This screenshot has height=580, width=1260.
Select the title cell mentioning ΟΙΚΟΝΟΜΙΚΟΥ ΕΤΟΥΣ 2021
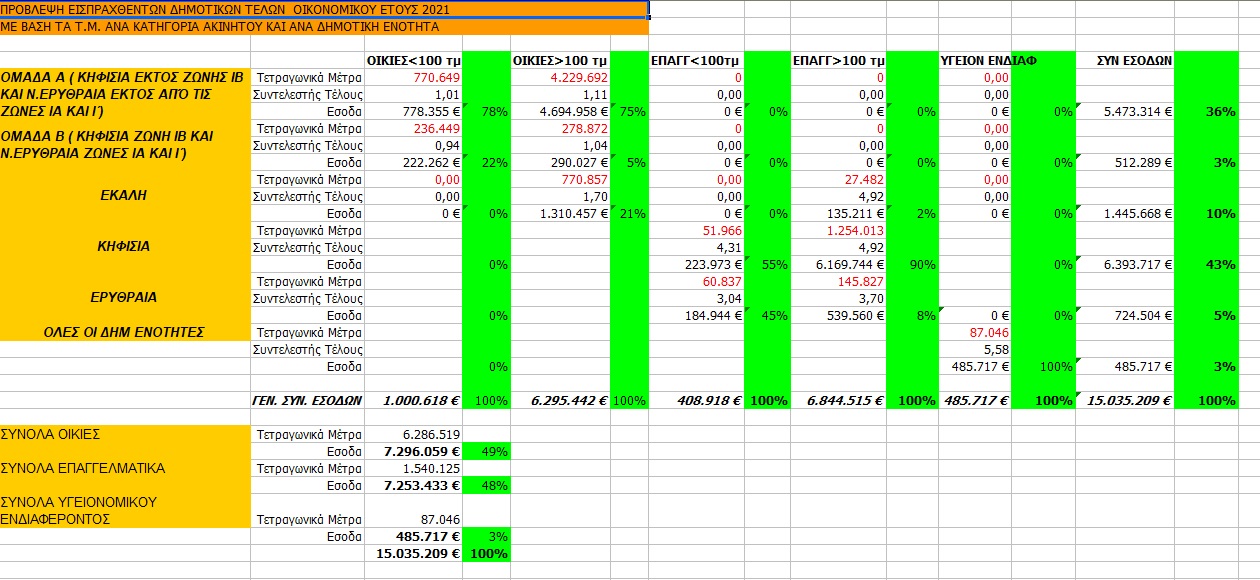tap(324, 9)
